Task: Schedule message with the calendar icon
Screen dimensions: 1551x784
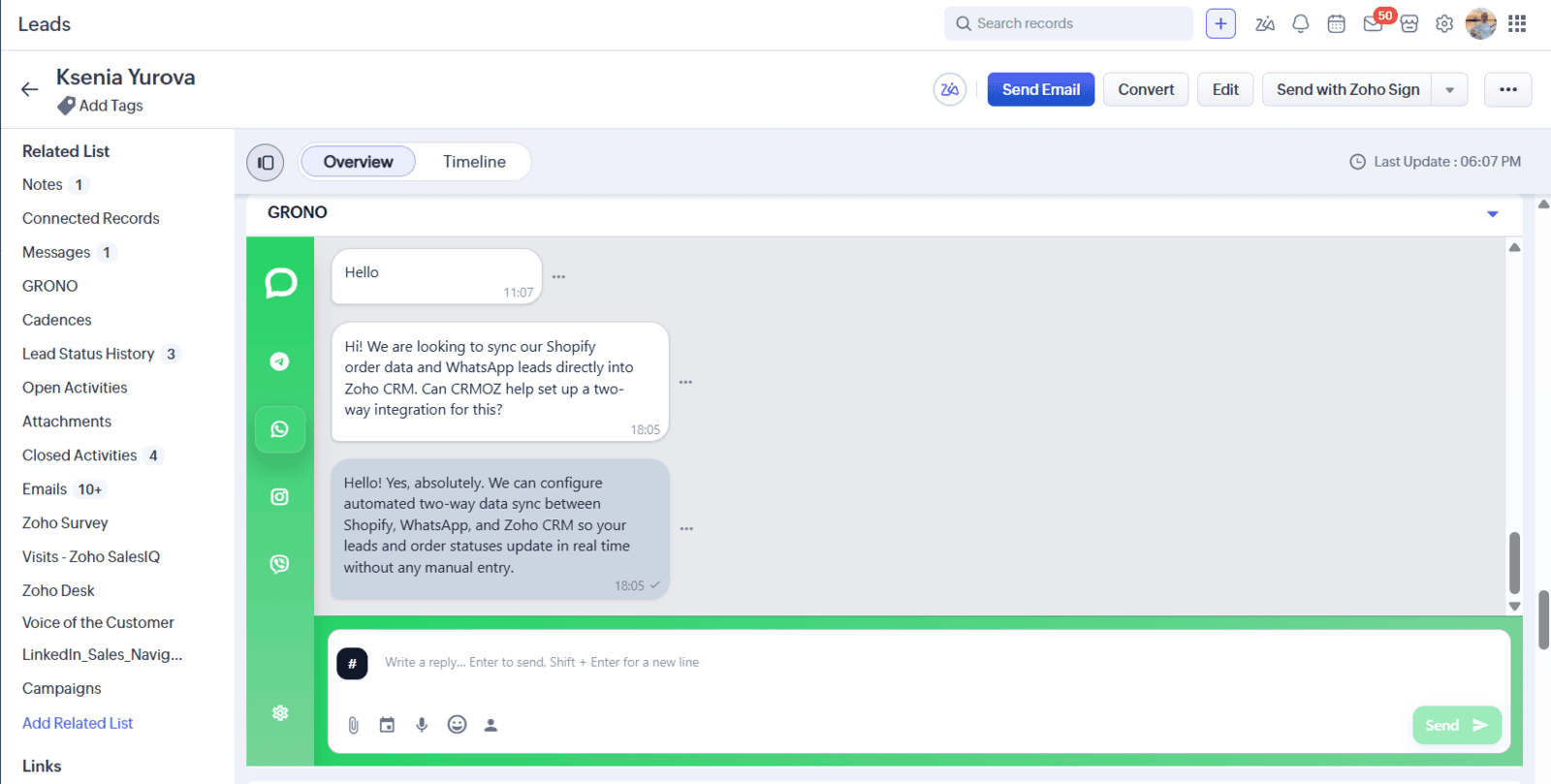Action: click(387, 725)
